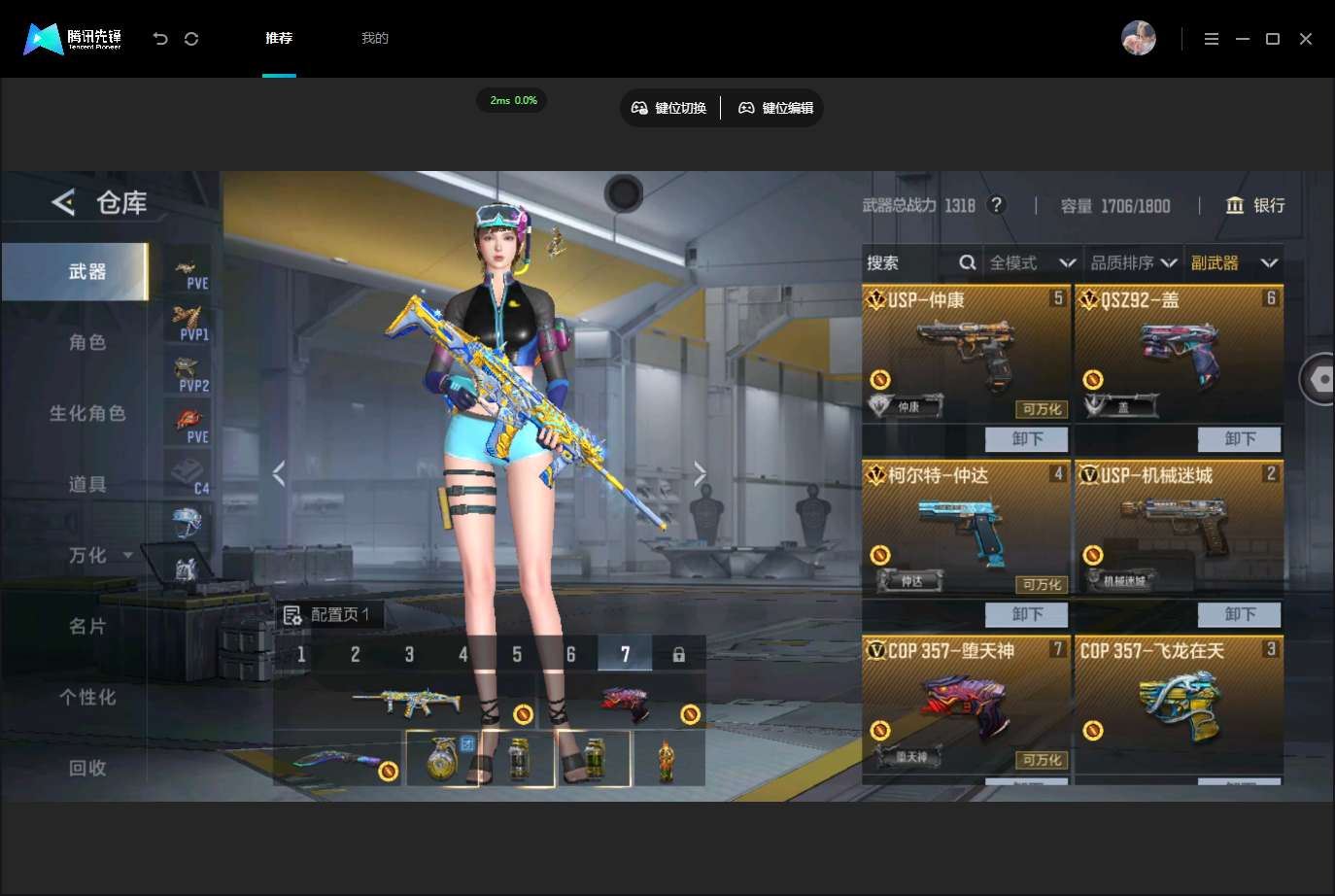Open the 生化角色 sidebar tab
Image resolution: width=1335 pixels, height=896 pixels.
tap(87, 413)
